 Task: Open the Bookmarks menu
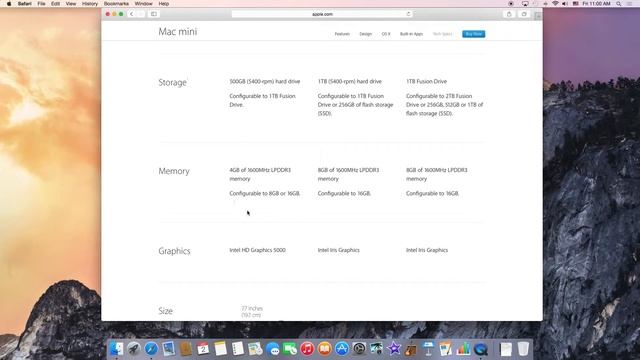click(116, 4)
